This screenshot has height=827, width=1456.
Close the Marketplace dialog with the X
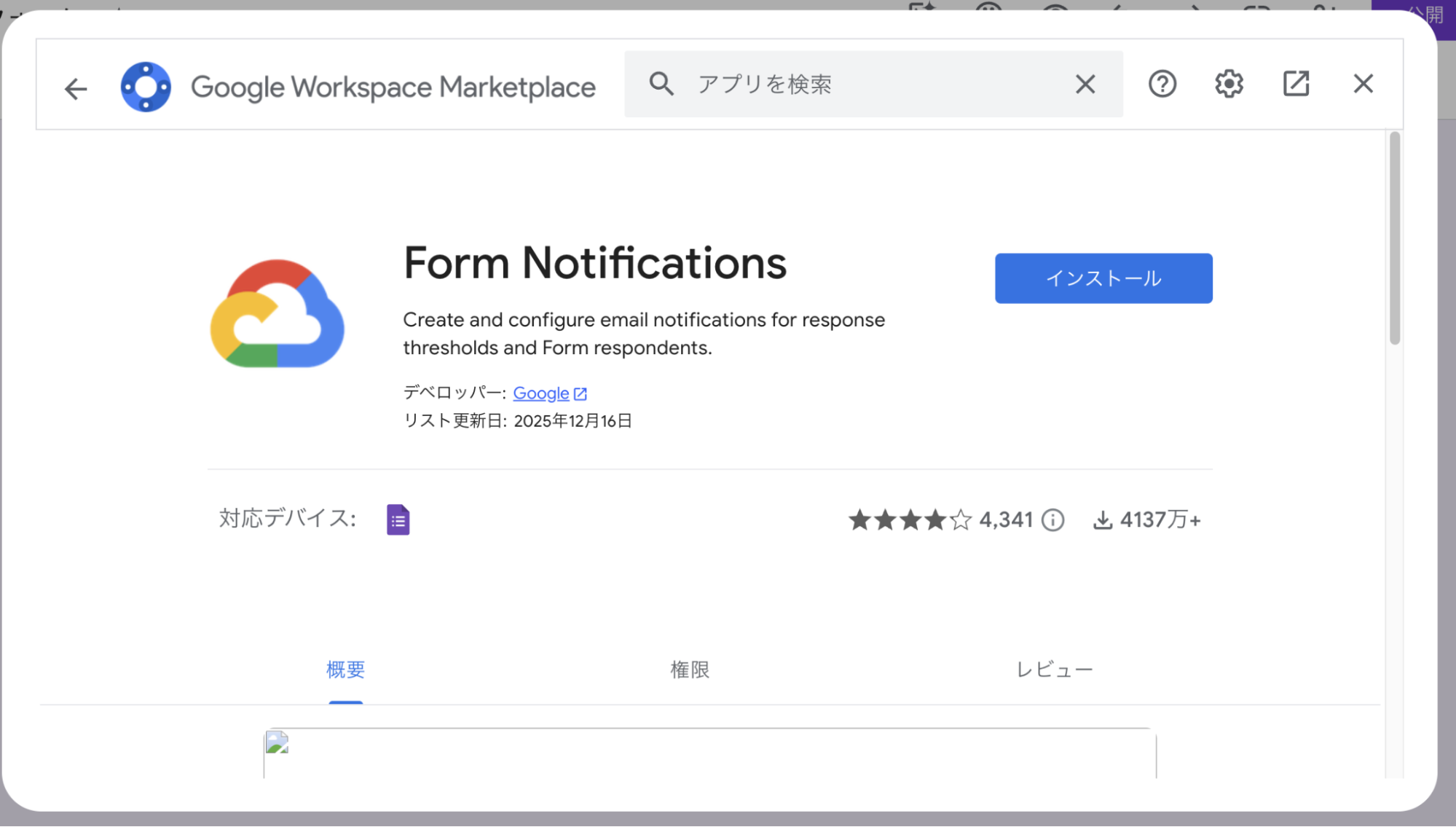1361,84
